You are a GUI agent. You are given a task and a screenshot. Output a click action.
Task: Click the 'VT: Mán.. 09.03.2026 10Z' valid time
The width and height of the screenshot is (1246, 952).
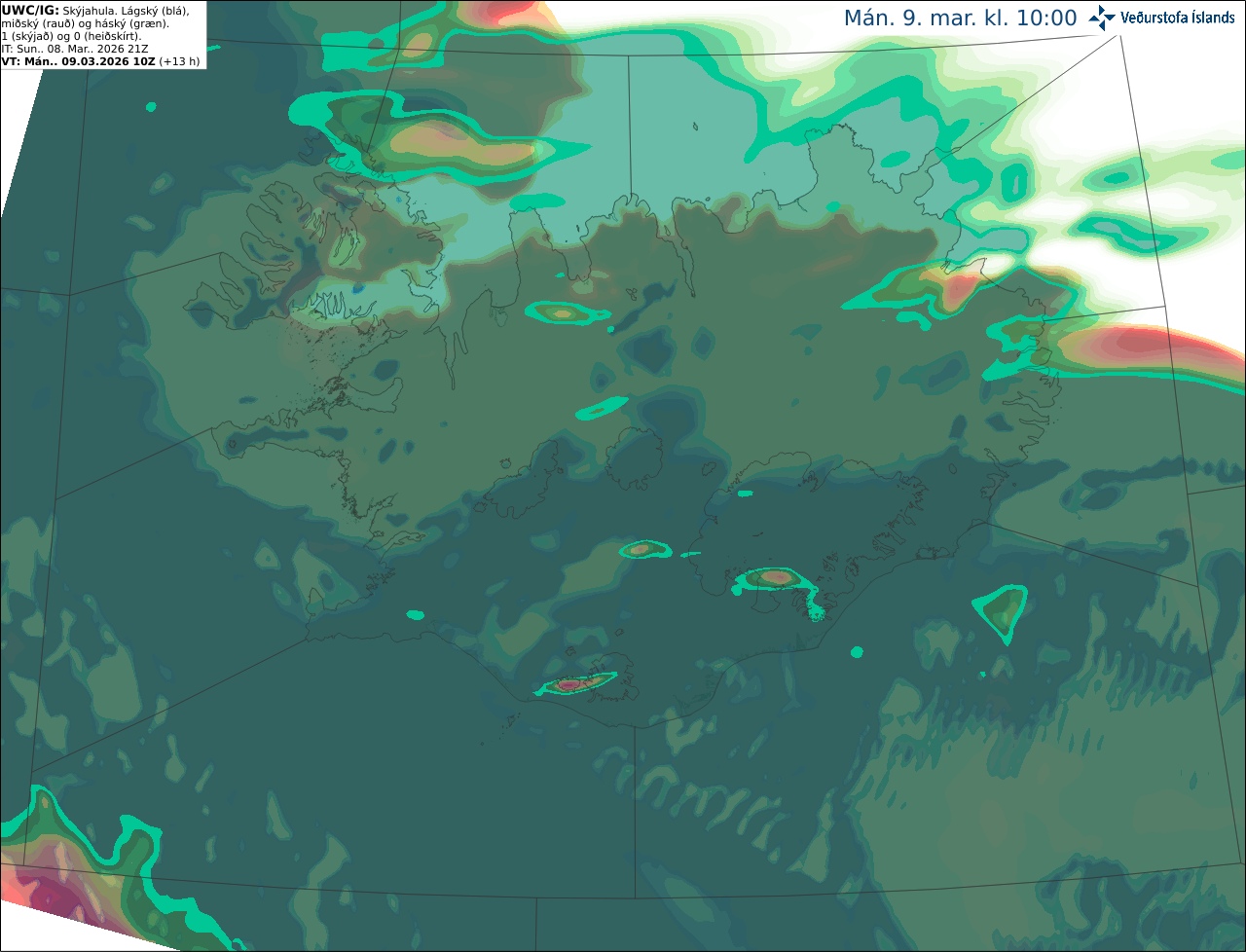point(79,61)
